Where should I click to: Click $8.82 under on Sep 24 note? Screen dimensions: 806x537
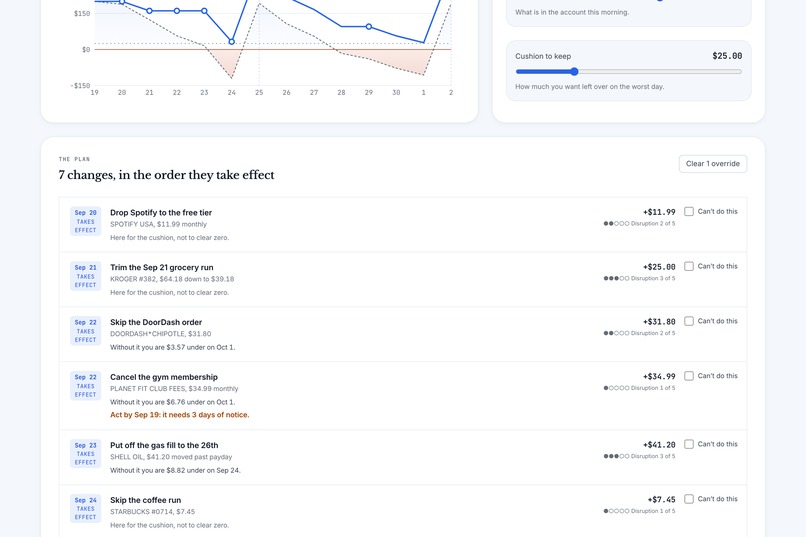click(175, 470)
